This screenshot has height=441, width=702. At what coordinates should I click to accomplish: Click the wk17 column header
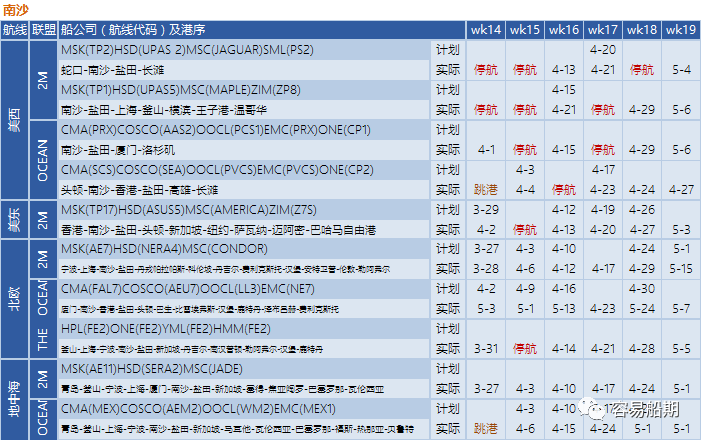pos(603,30)
